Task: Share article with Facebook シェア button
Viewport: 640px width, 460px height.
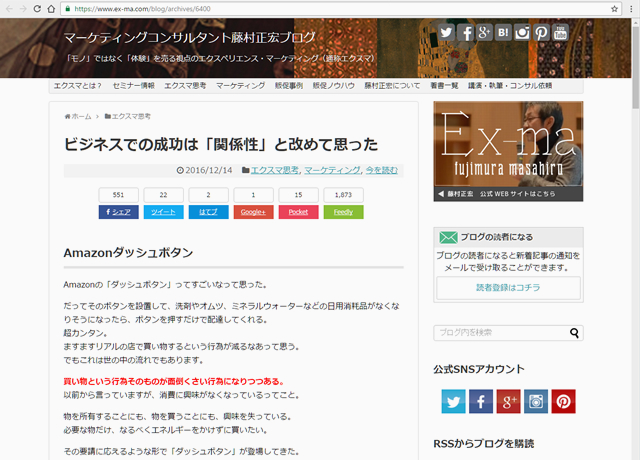Action: point(118,212)
